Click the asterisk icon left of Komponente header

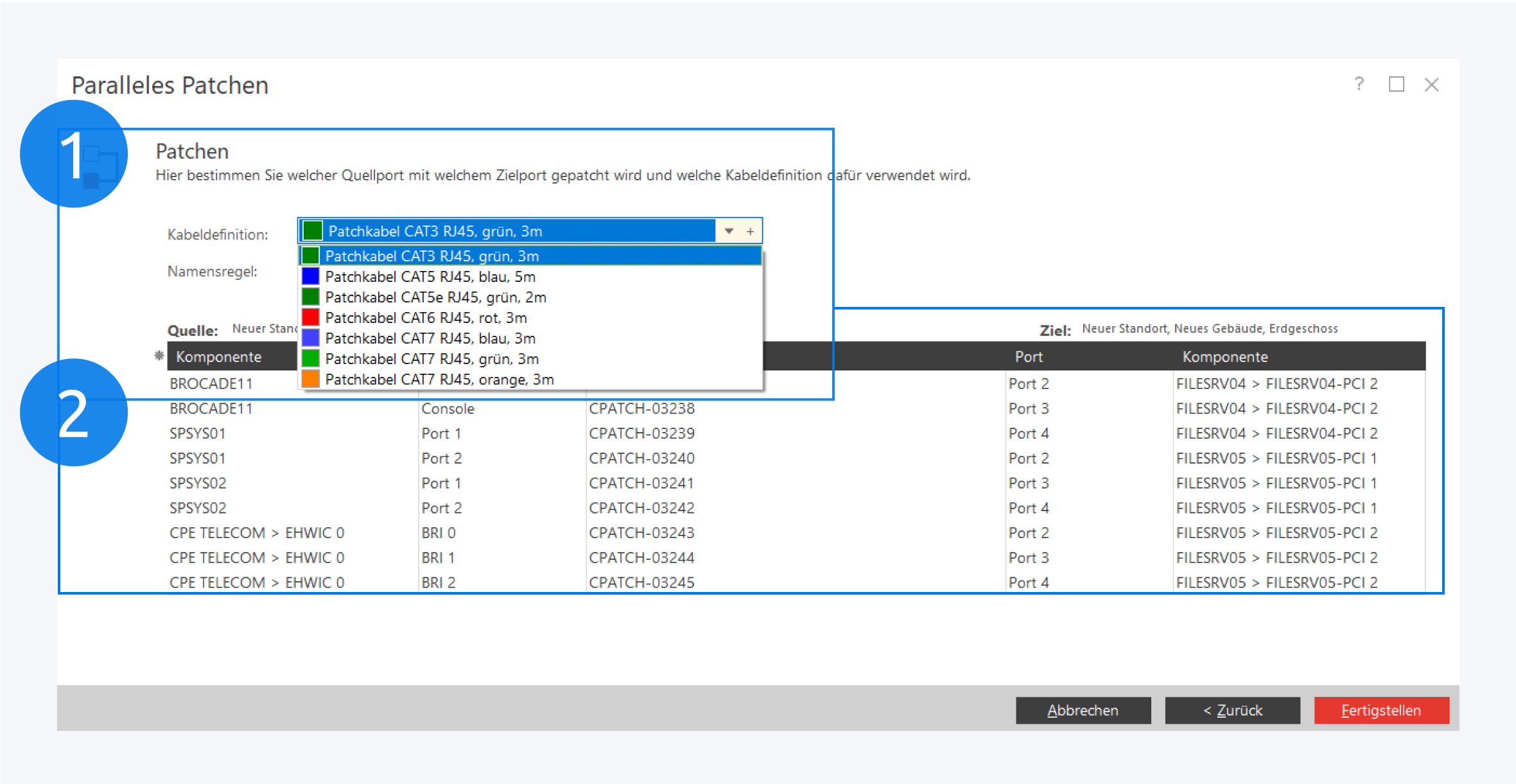tap(159, 356)
